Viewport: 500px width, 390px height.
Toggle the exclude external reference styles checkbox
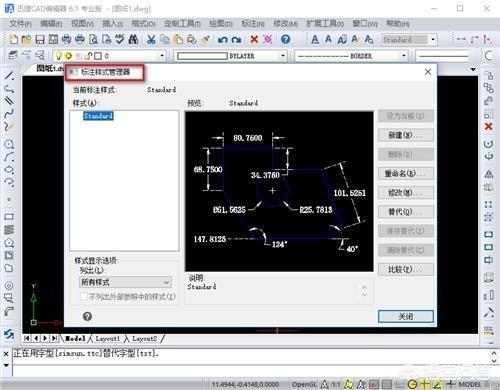(x=84, y=296)
